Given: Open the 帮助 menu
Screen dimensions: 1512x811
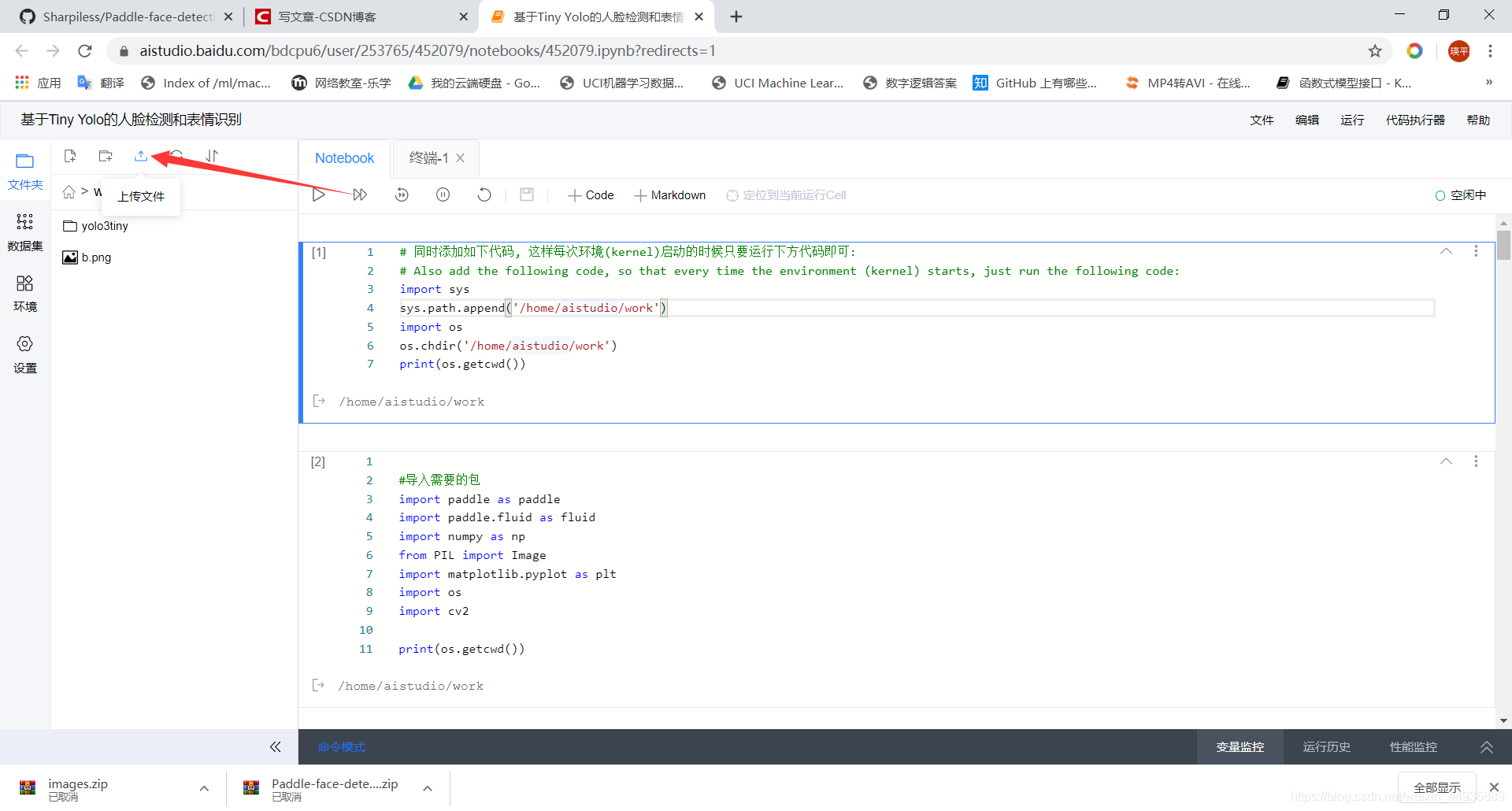Looking at the screenshot, I should pyautogui.click(x=1478, y=120).
